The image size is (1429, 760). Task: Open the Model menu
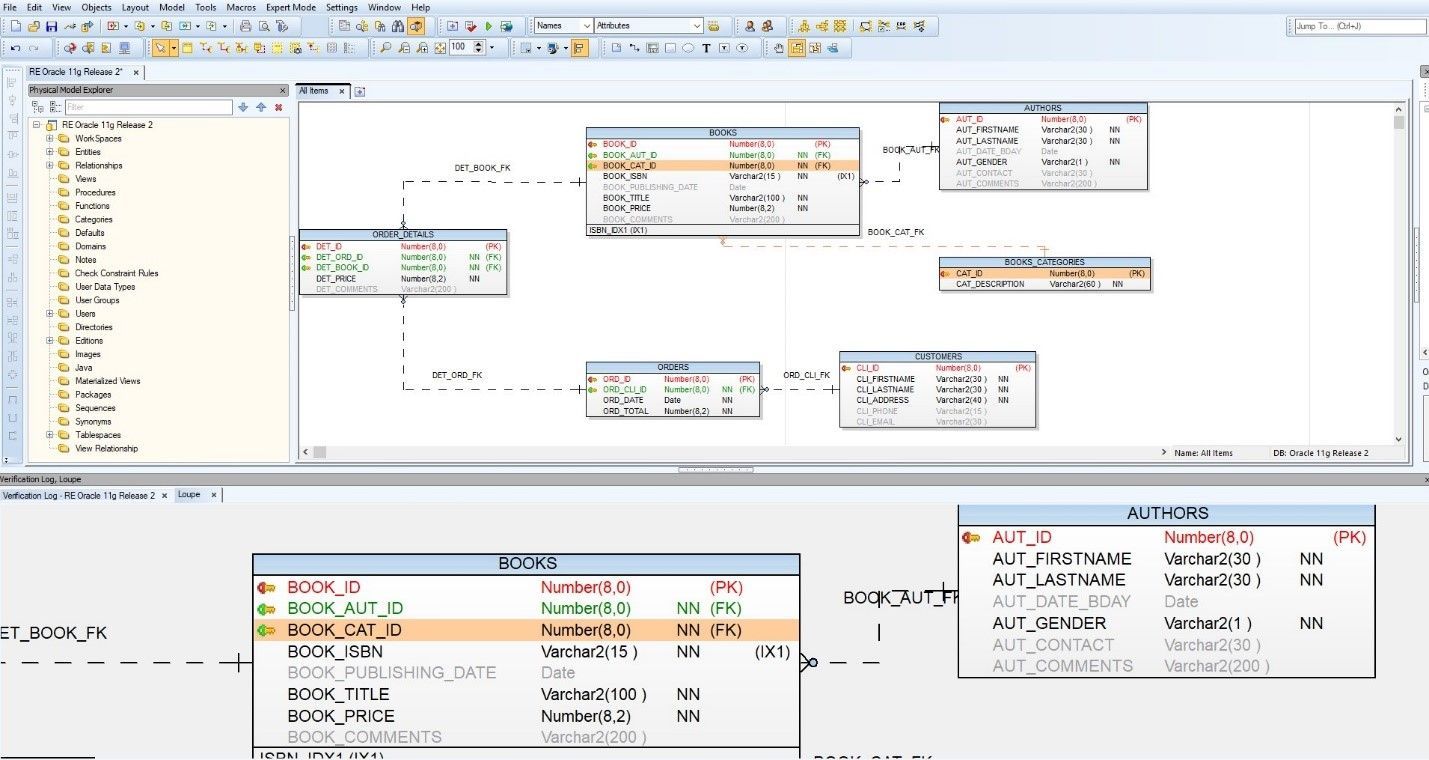pyautogui.click(x=172, y=7)
